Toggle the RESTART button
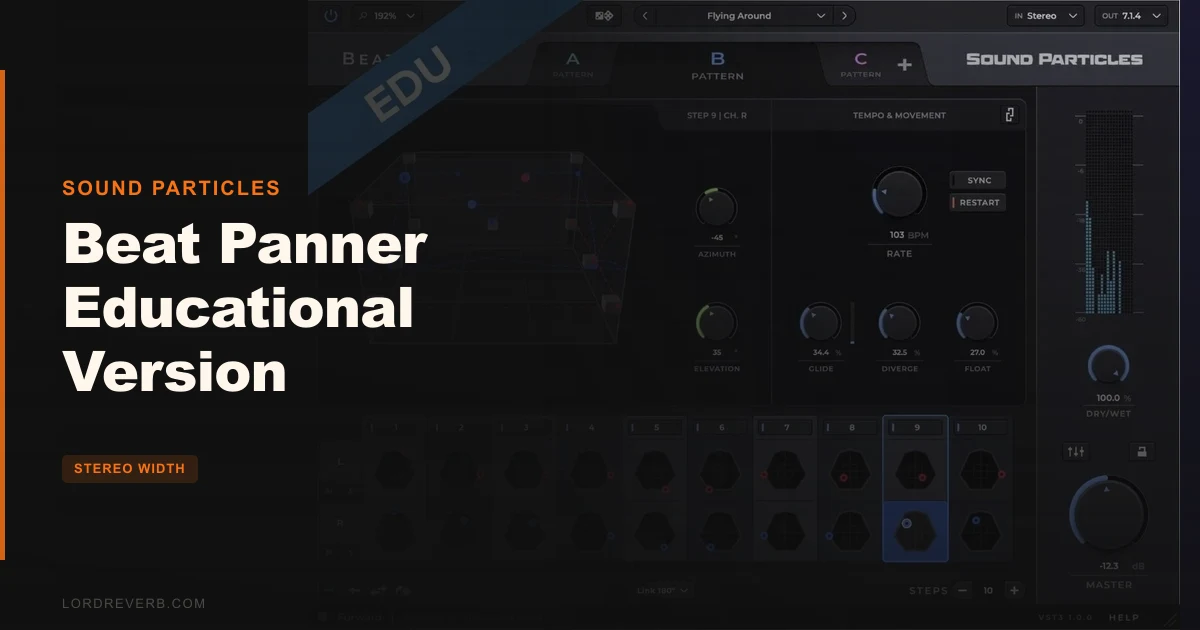 978,202
